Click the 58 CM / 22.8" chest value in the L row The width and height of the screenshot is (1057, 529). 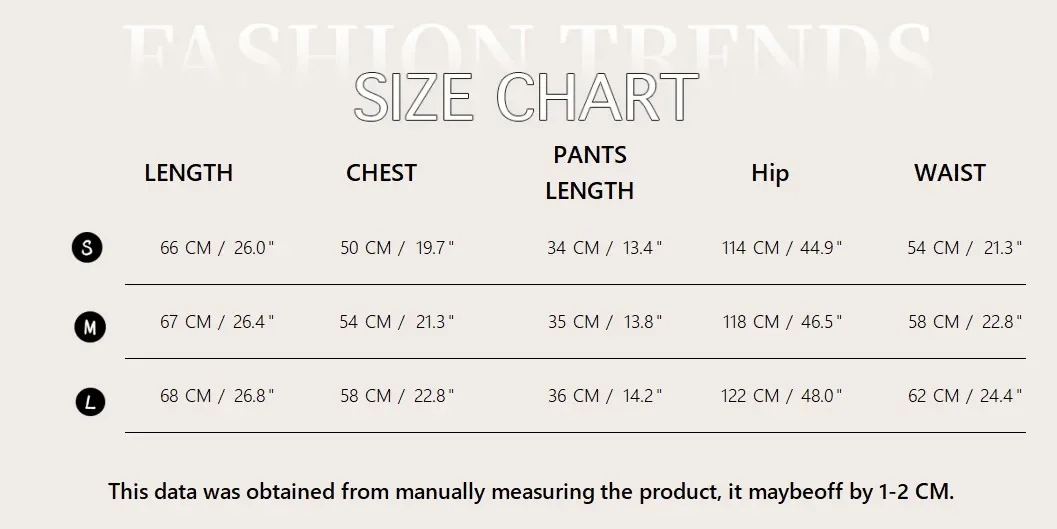pyautogui.click(x=397, y=396)
